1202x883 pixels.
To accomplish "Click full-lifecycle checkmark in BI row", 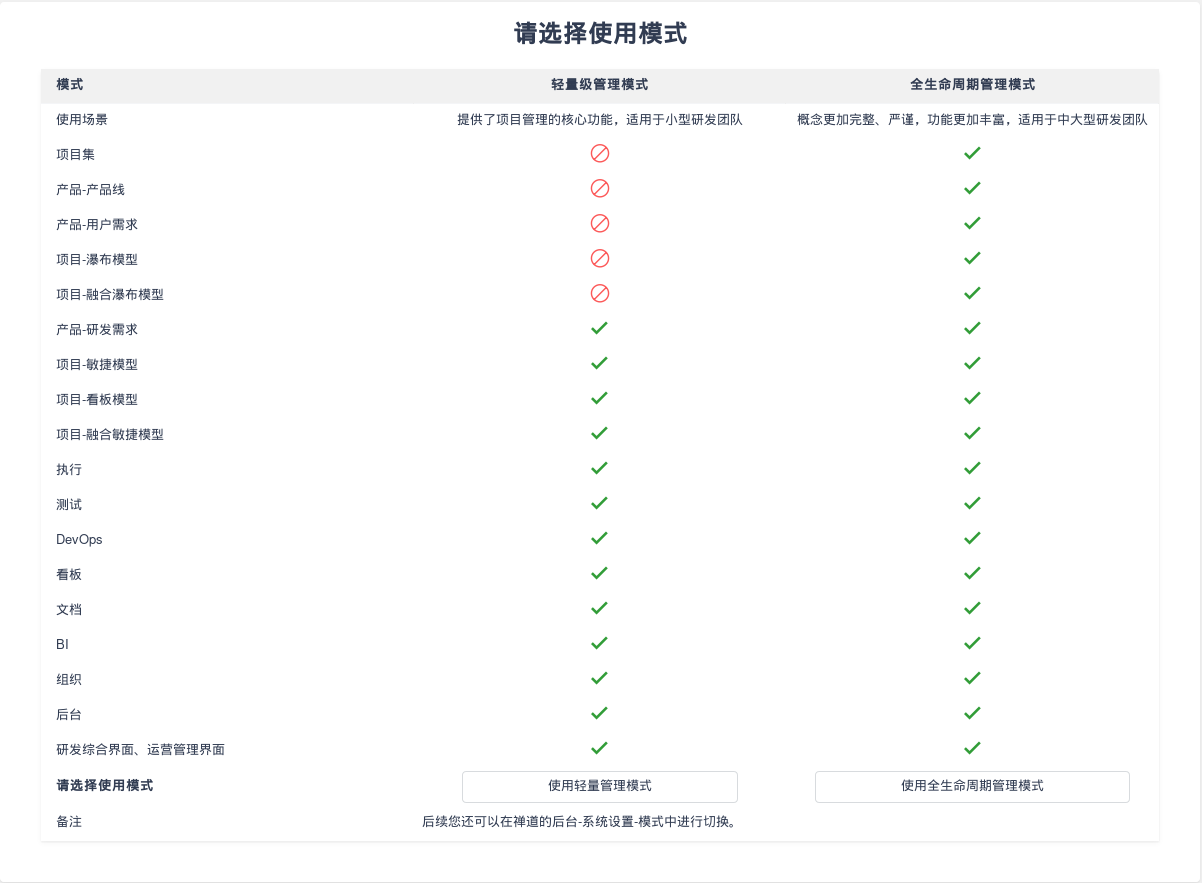I will (972, 643).
